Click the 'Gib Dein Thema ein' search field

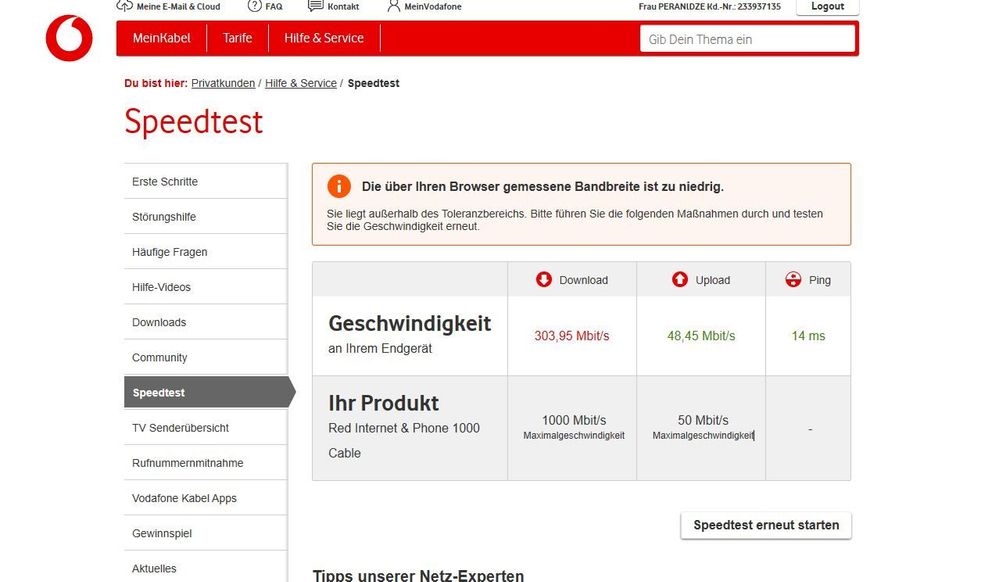click(x=747, y=39)
